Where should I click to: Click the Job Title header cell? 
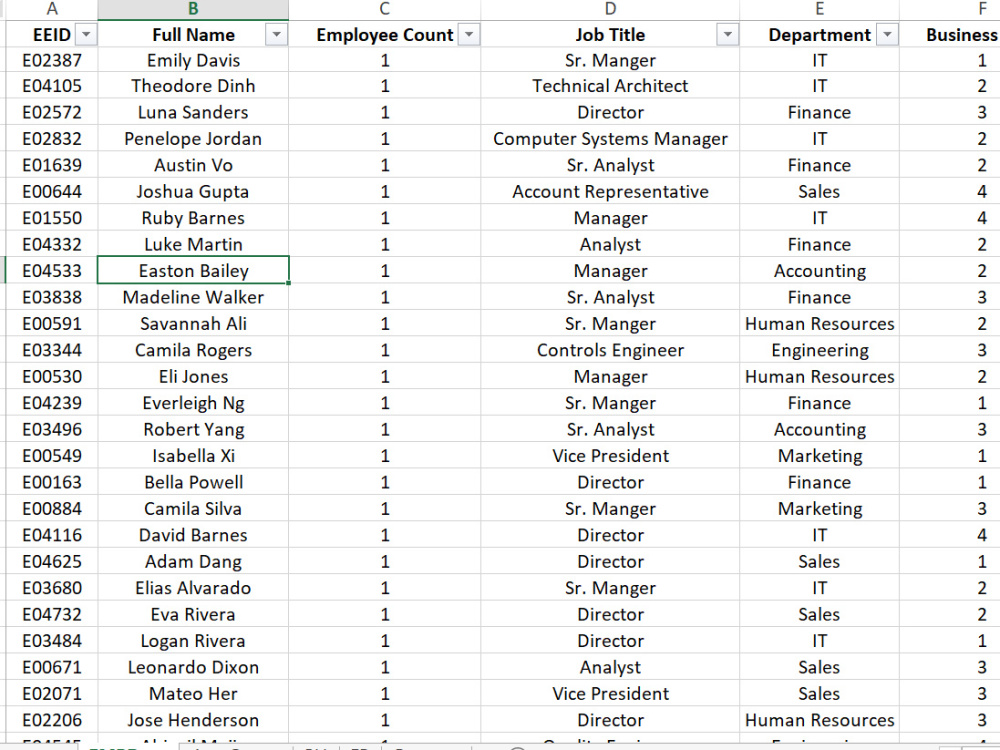(x=610, y=34)
